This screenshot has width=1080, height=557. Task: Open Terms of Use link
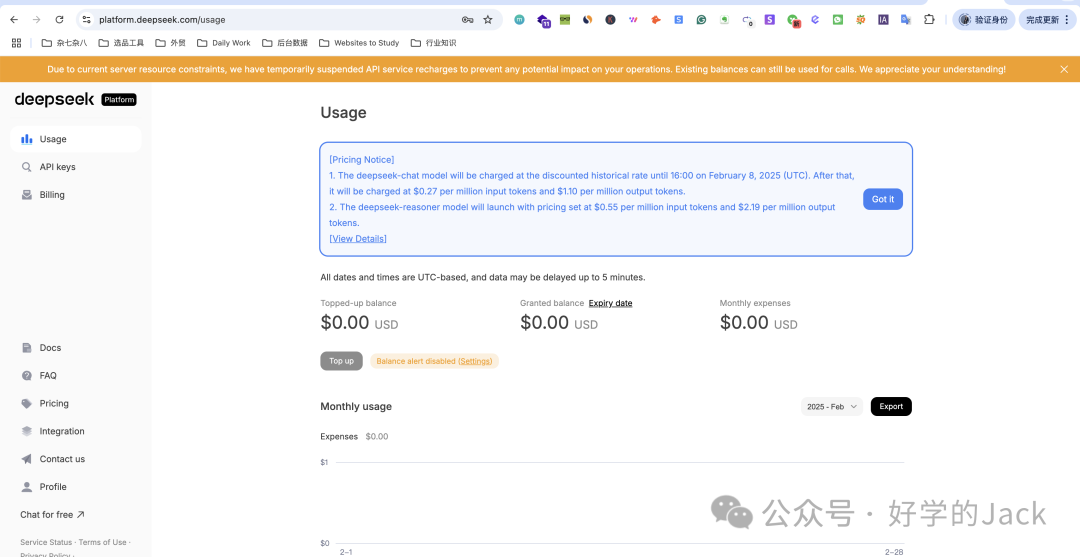click(103, 542)
